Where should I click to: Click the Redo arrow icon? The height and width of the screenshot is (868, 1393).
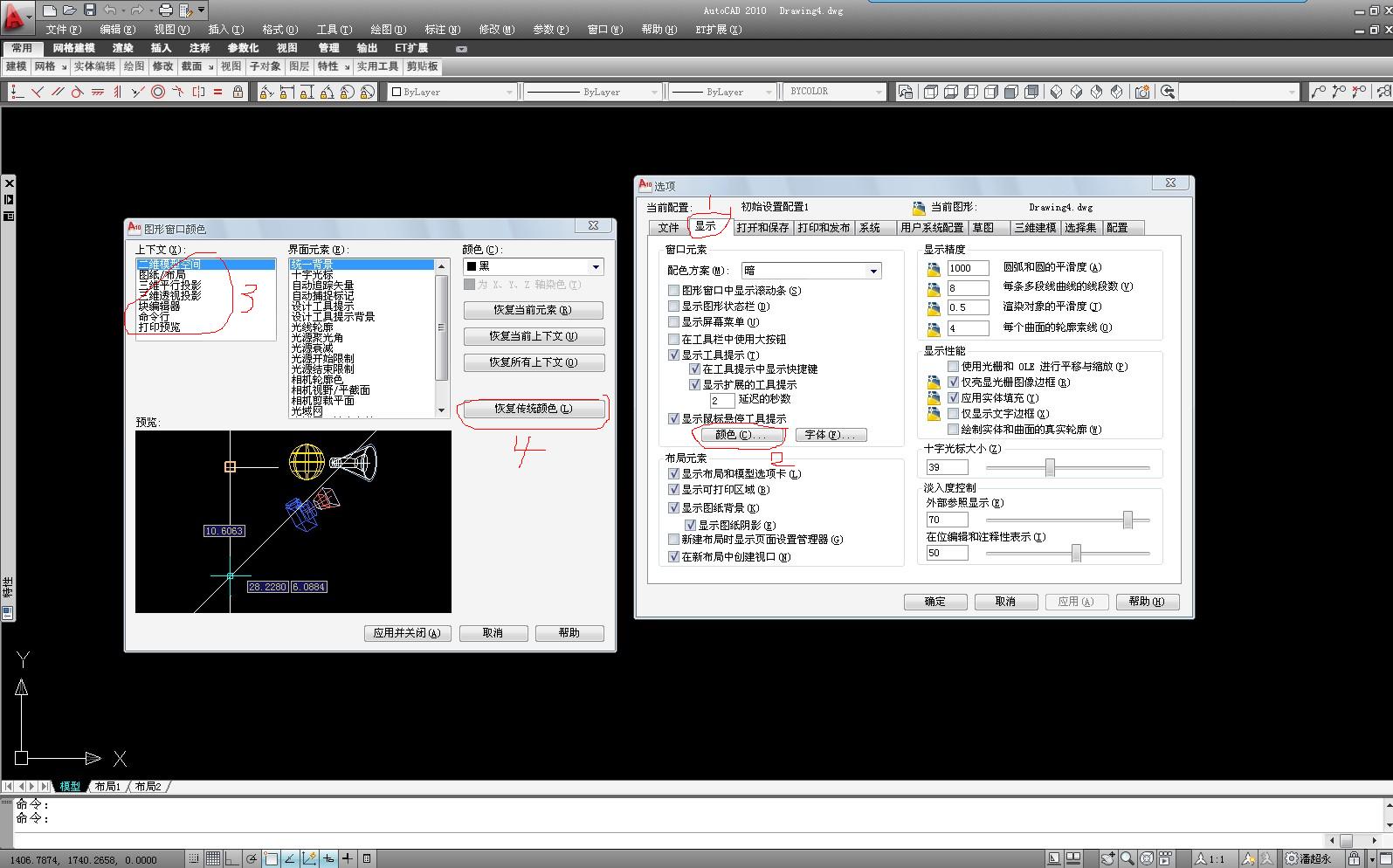tap(137, 10)
